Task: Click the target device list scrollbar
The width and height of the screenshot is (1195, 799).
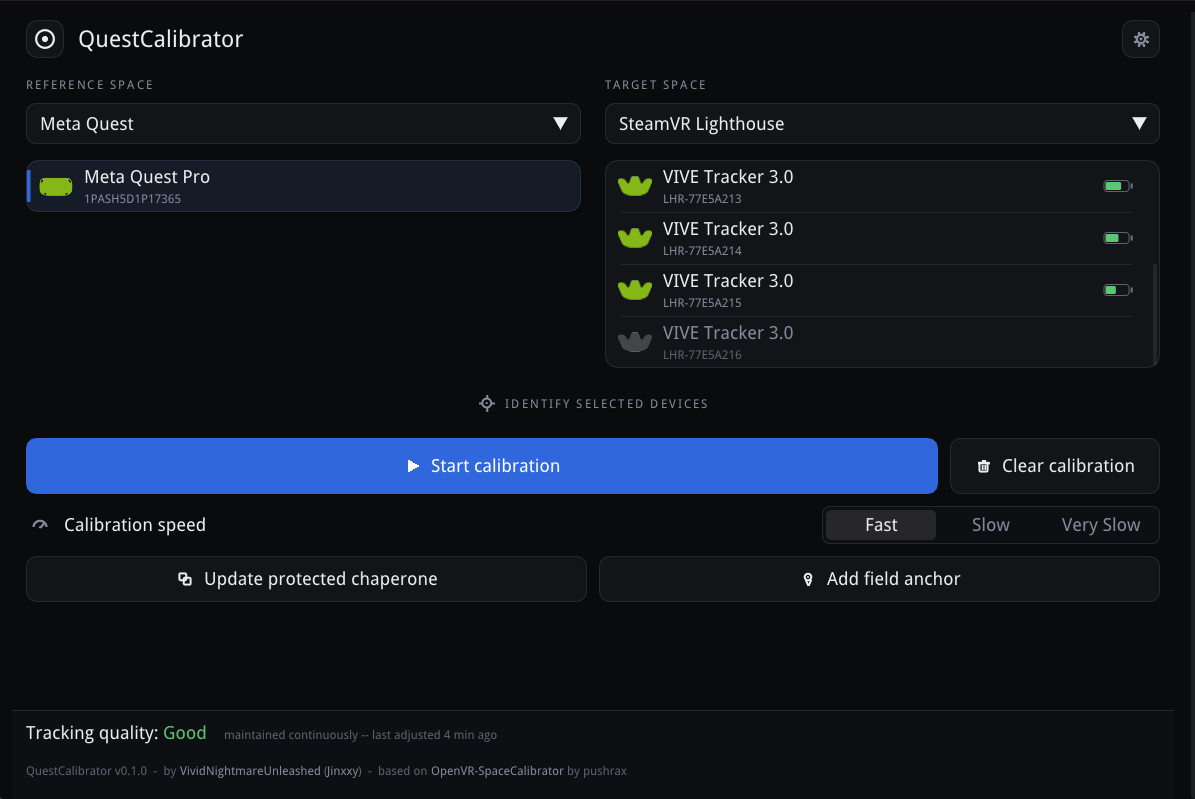Action: coord(1155,314)
